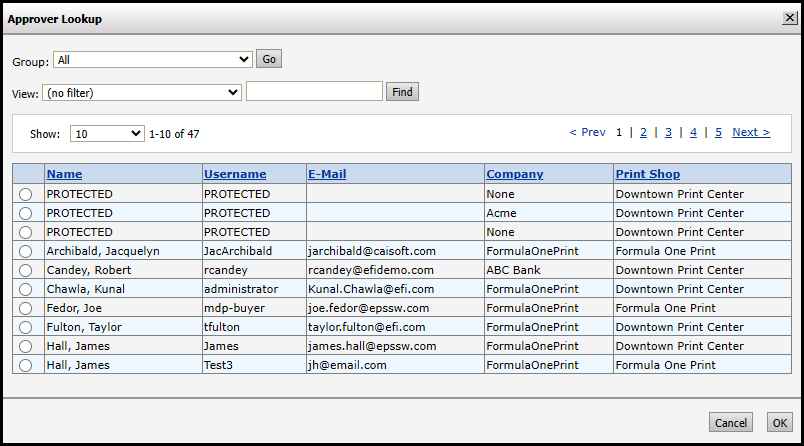Select radio button for Fedor, Joe
The image size is (804, 446).
point(26,308)
